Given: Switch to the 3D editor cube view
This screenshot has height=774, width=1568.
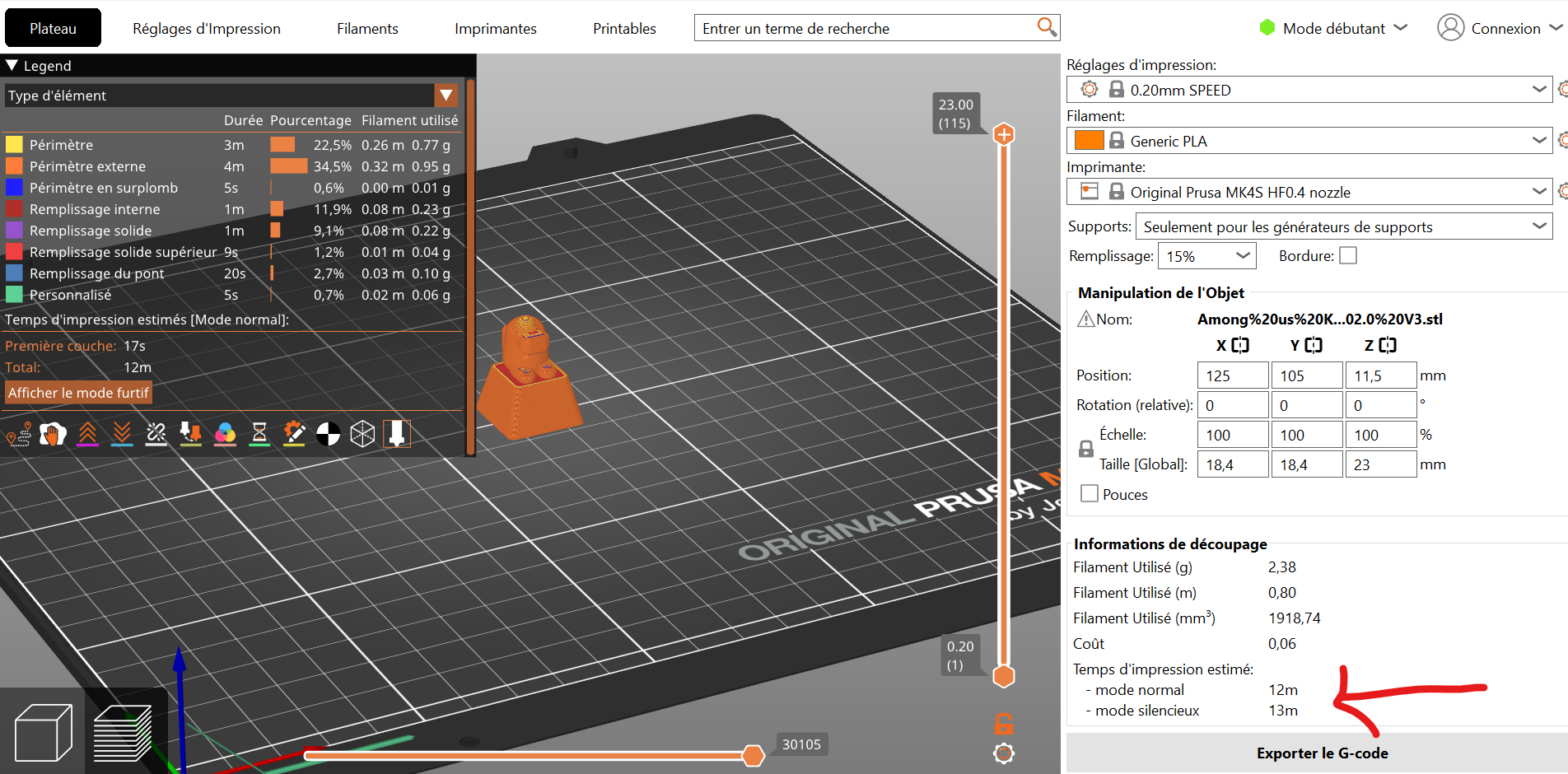Looking at the screenshot, I should pos(43,732).
